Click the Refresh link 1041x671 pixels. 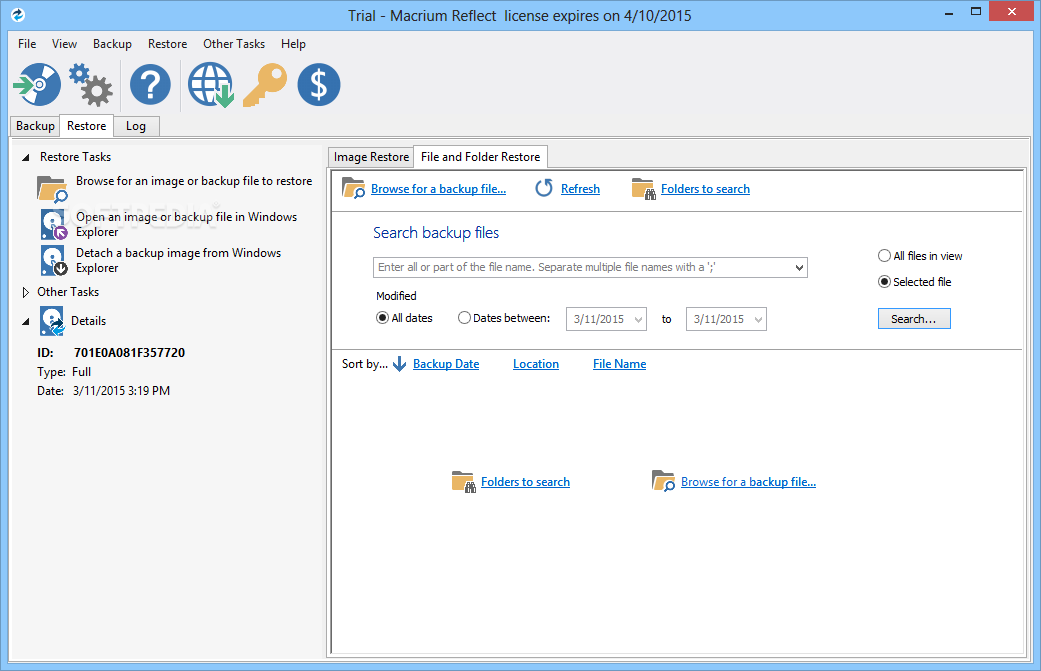(x=580, y=189)
